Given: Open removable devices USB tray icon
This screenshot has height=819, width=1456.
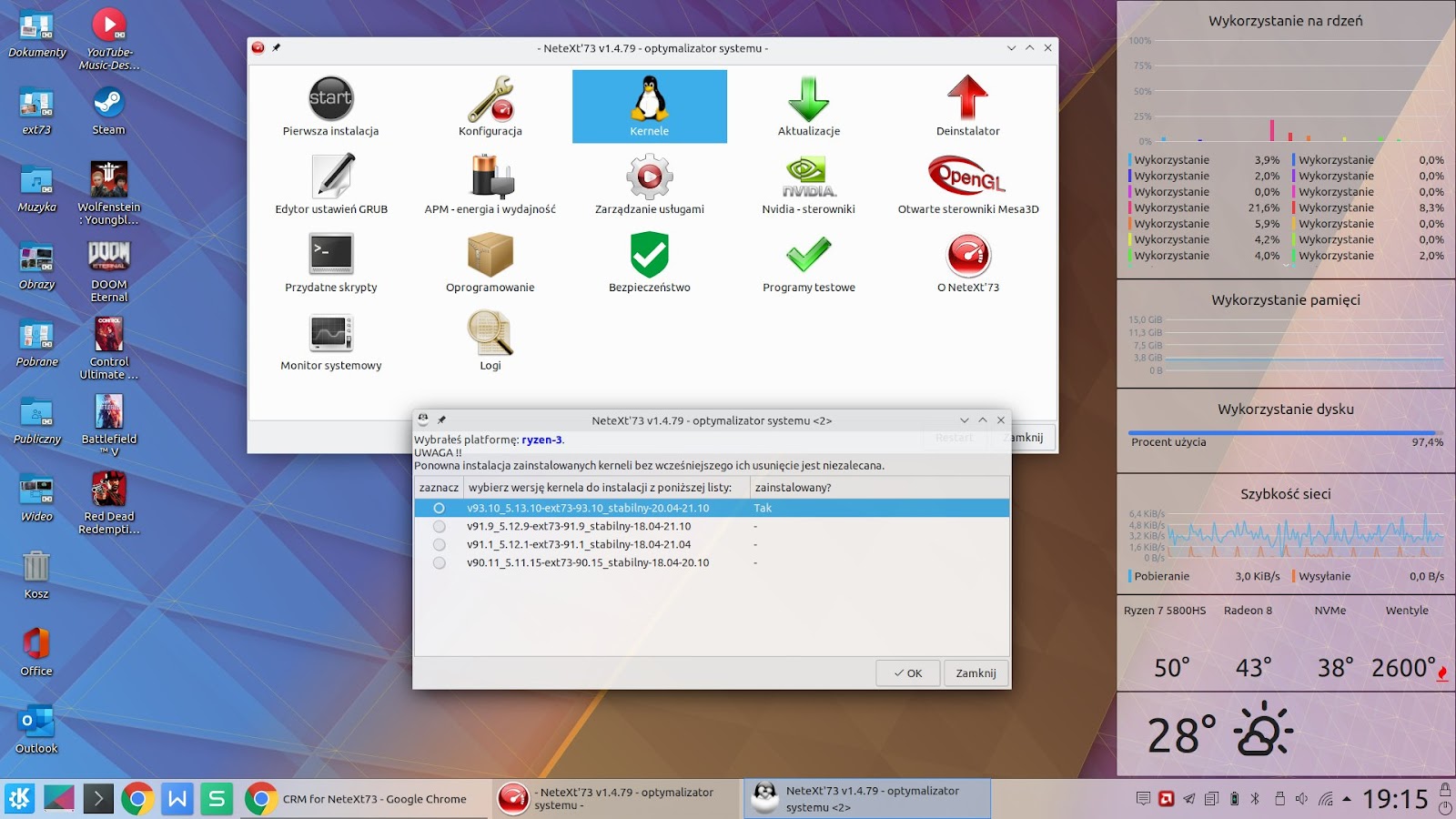Looking at the screenshot, I should click(1279, 799).
